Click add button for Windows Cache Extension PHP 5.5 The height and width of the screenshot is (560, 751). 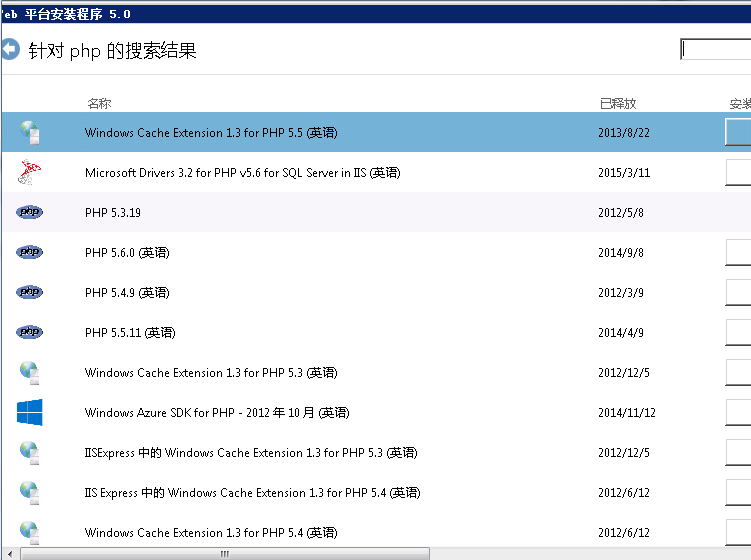click(738, 132)
